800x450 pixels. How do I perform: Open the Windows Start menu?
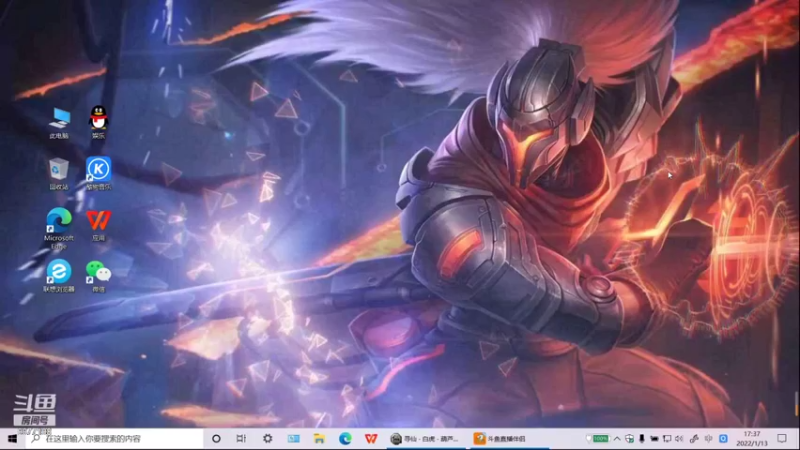[x=12, y=439]
